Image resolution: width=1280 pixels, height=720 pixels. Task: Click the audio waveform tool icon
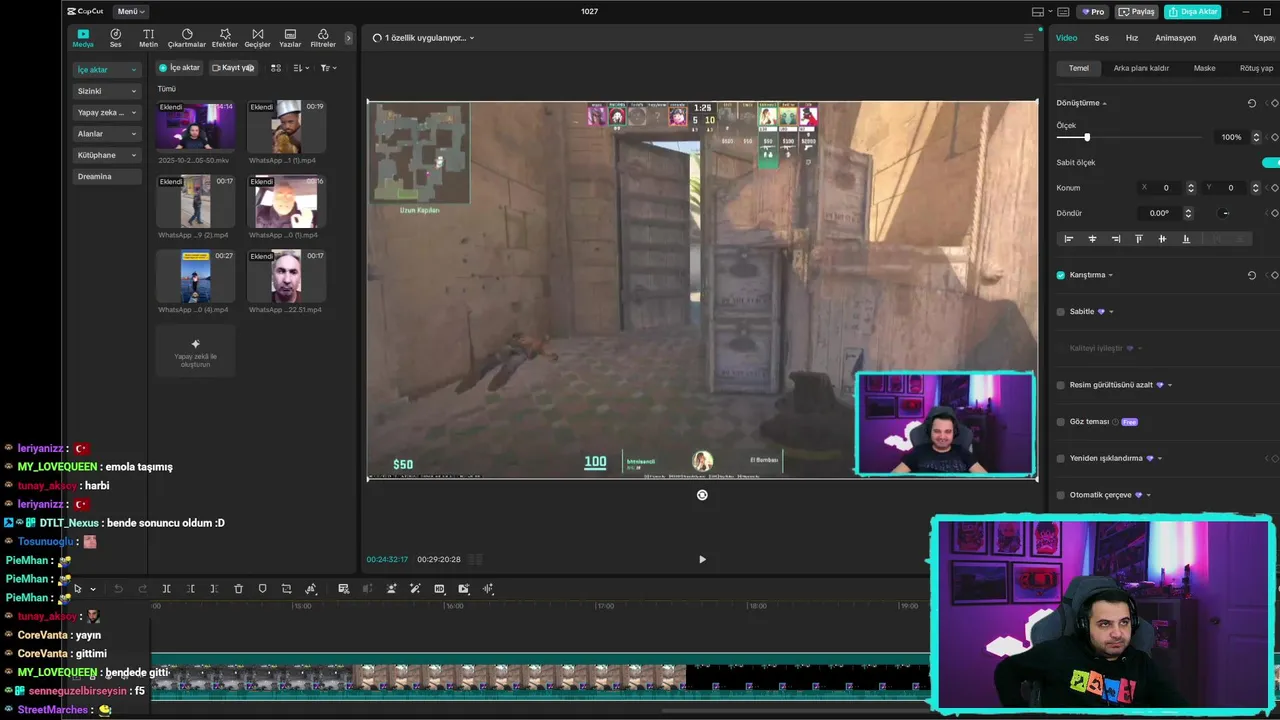tap(488, 589)
